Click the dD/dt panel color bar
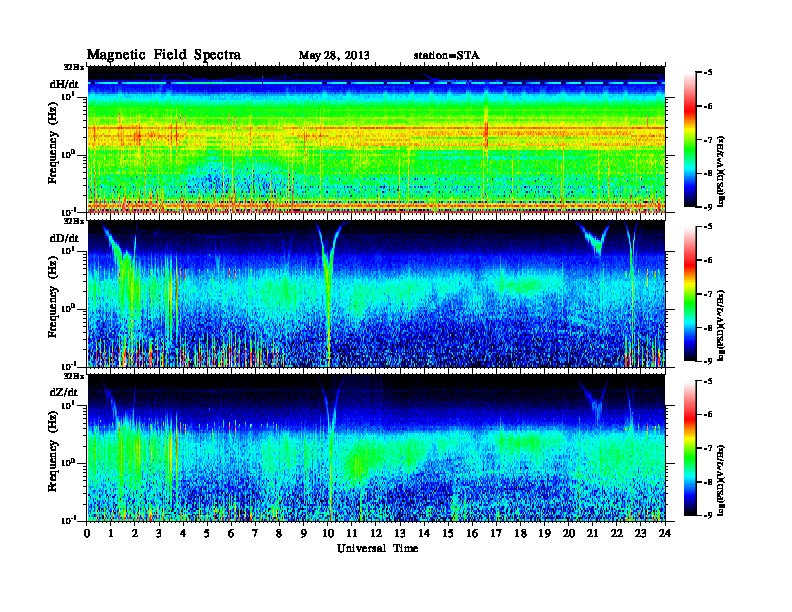 point(690,294)
